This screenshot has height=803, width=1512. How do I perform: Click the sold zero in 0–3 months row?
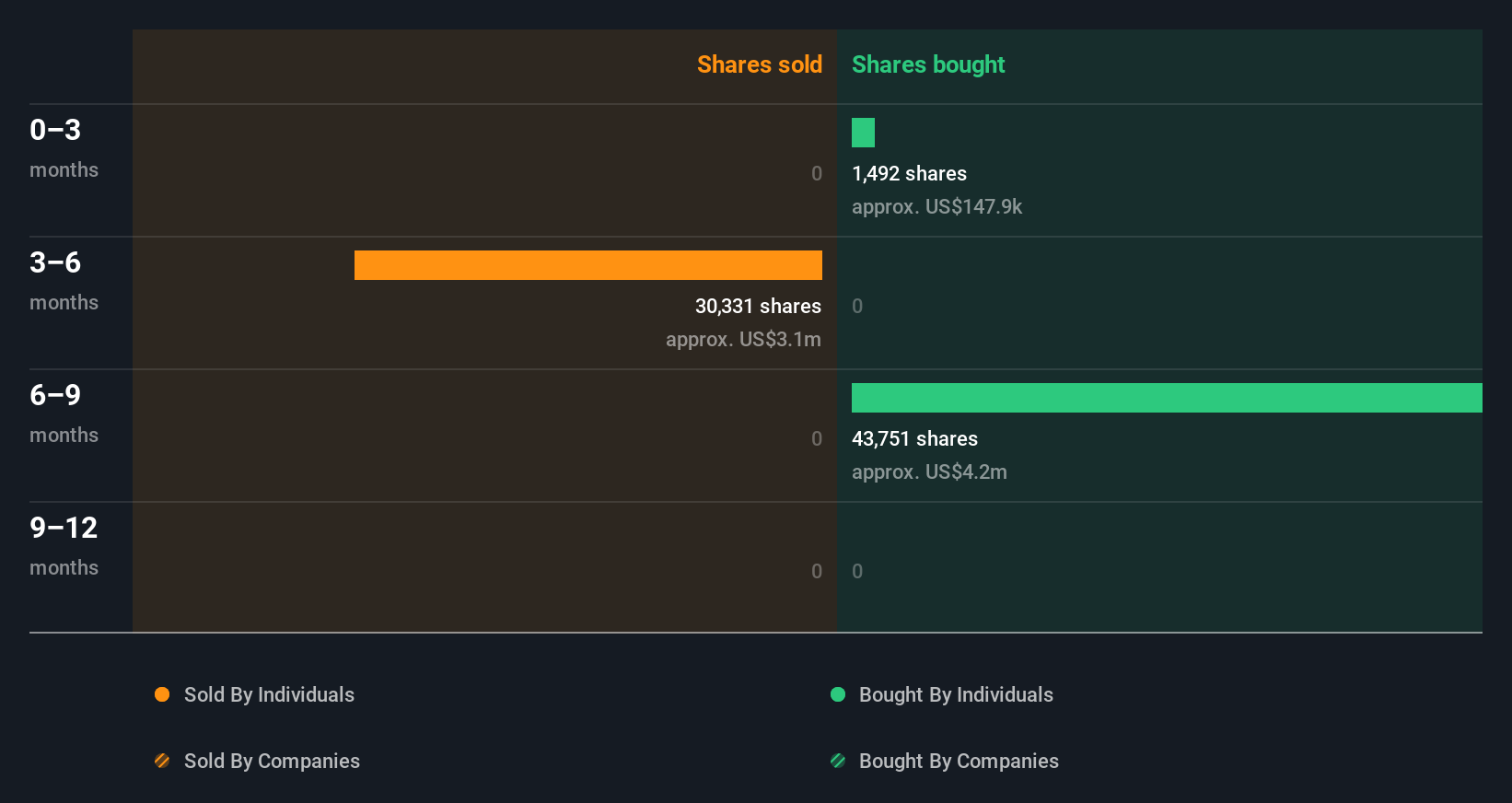tap(817, 173)
